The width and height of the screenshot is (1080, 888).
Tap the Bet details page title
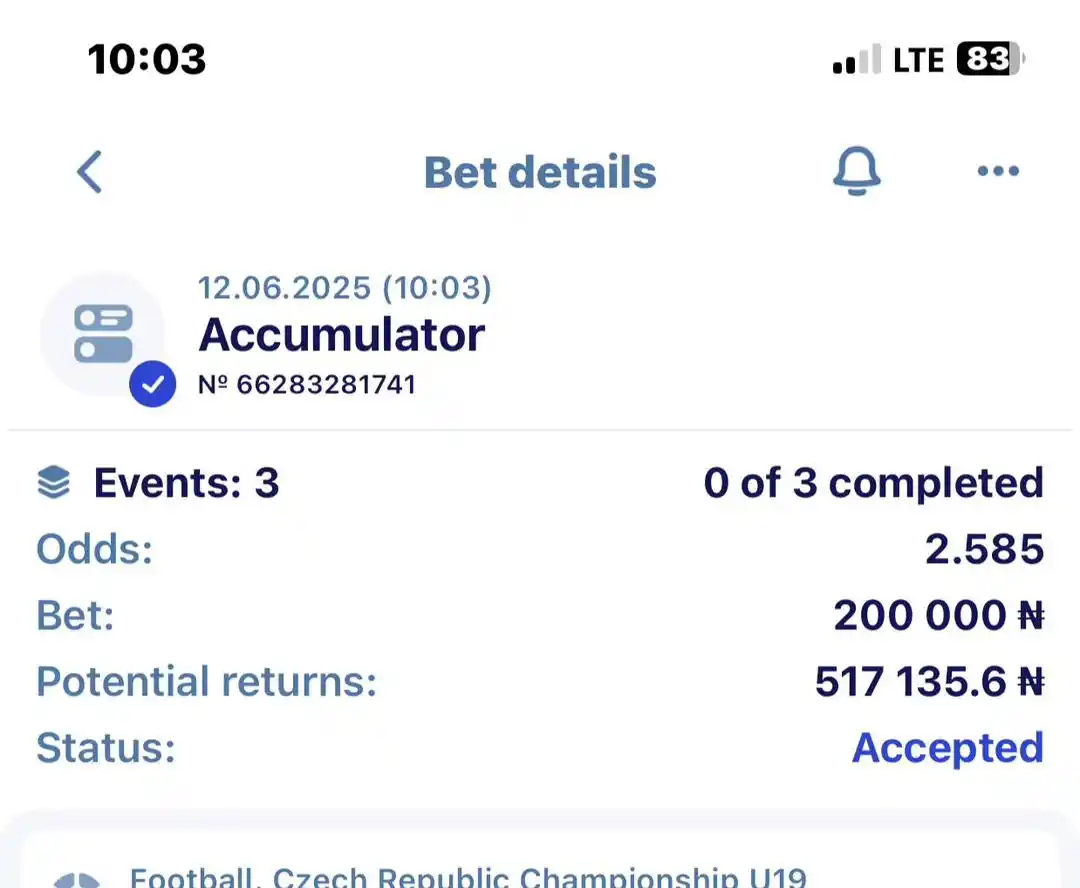click(x=540, y=172)
